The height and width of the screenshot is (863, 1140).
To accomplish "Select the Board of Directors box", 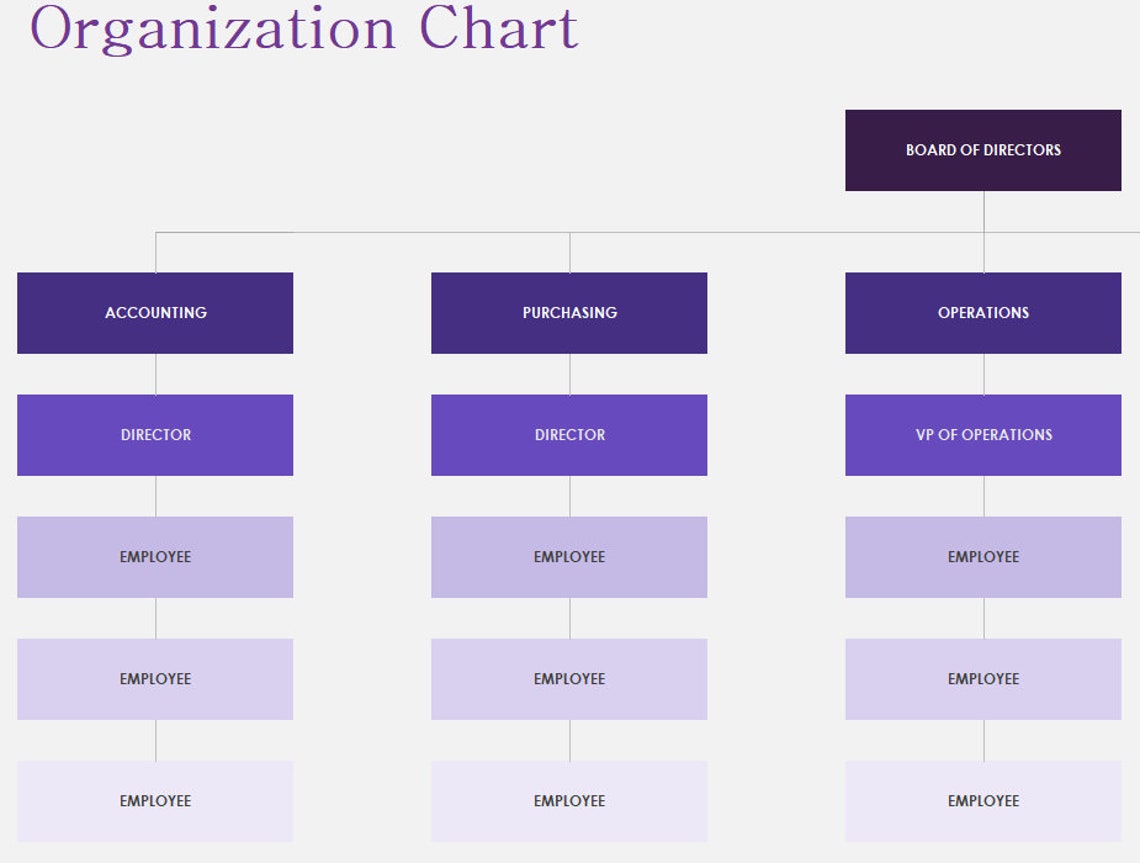I will coord(983,150).
